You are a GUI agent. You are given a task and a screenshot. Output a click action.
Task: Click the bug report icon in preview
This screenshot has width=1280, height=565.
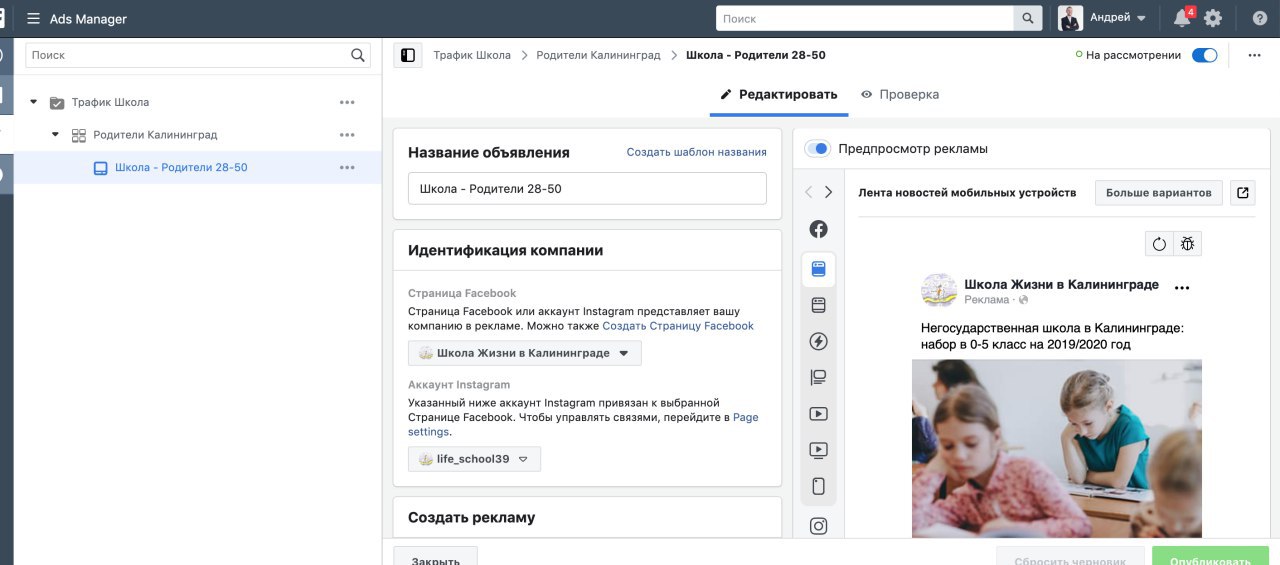(x=1188, y=243)
